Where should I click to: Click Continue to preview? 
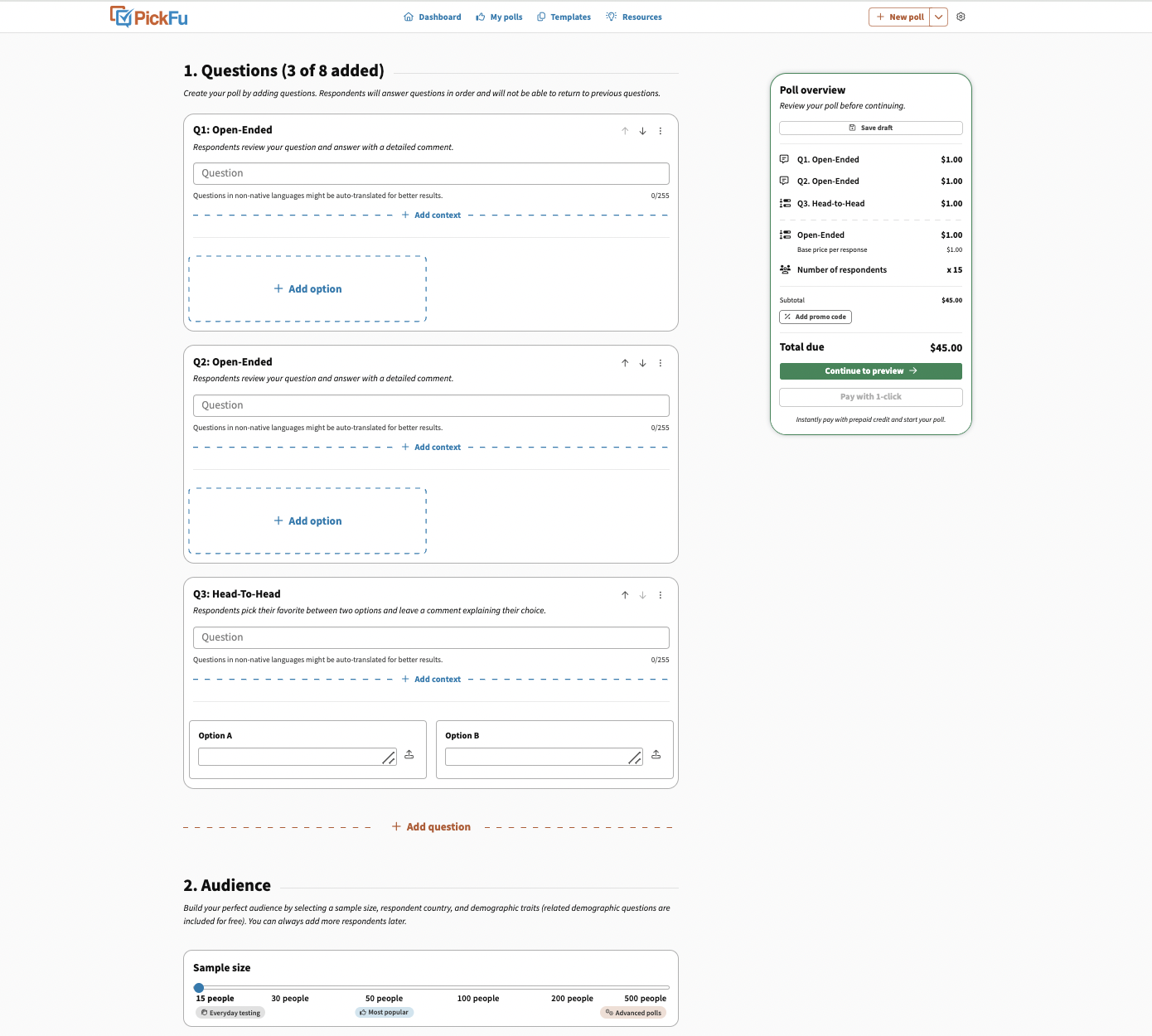click(871, 371)
